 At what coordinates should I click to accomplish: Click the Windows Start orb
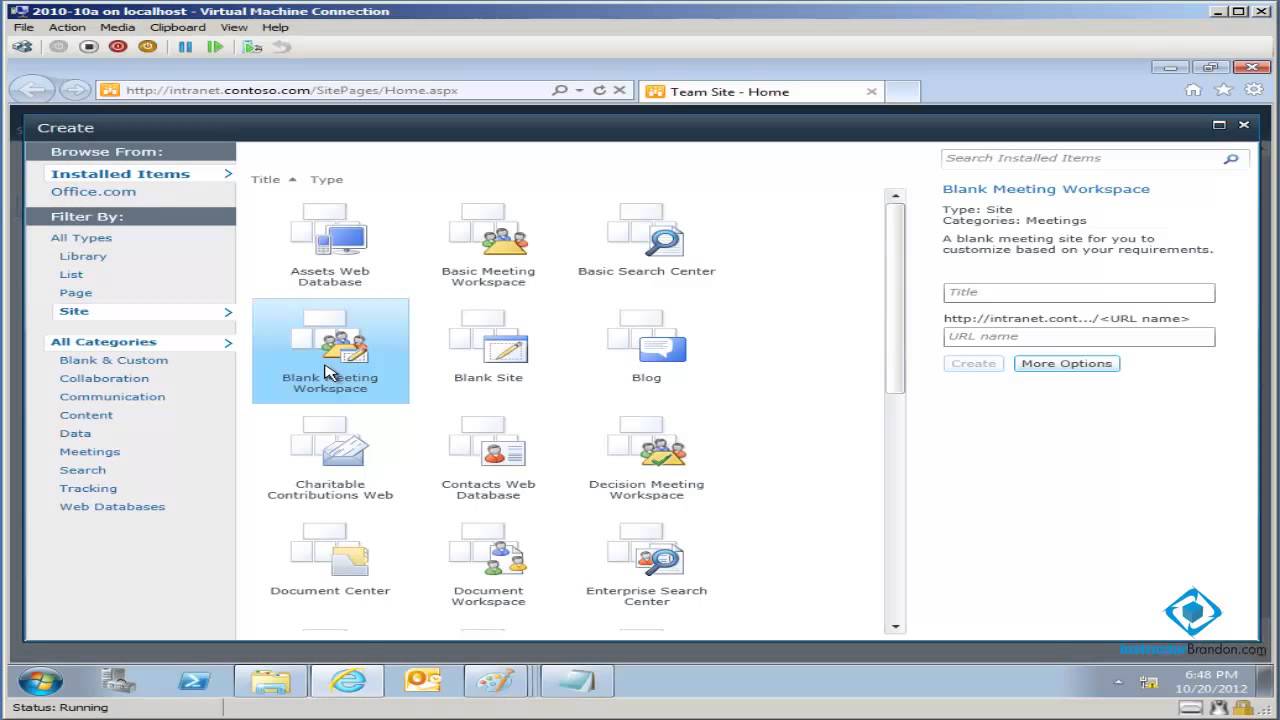point(40,682)
